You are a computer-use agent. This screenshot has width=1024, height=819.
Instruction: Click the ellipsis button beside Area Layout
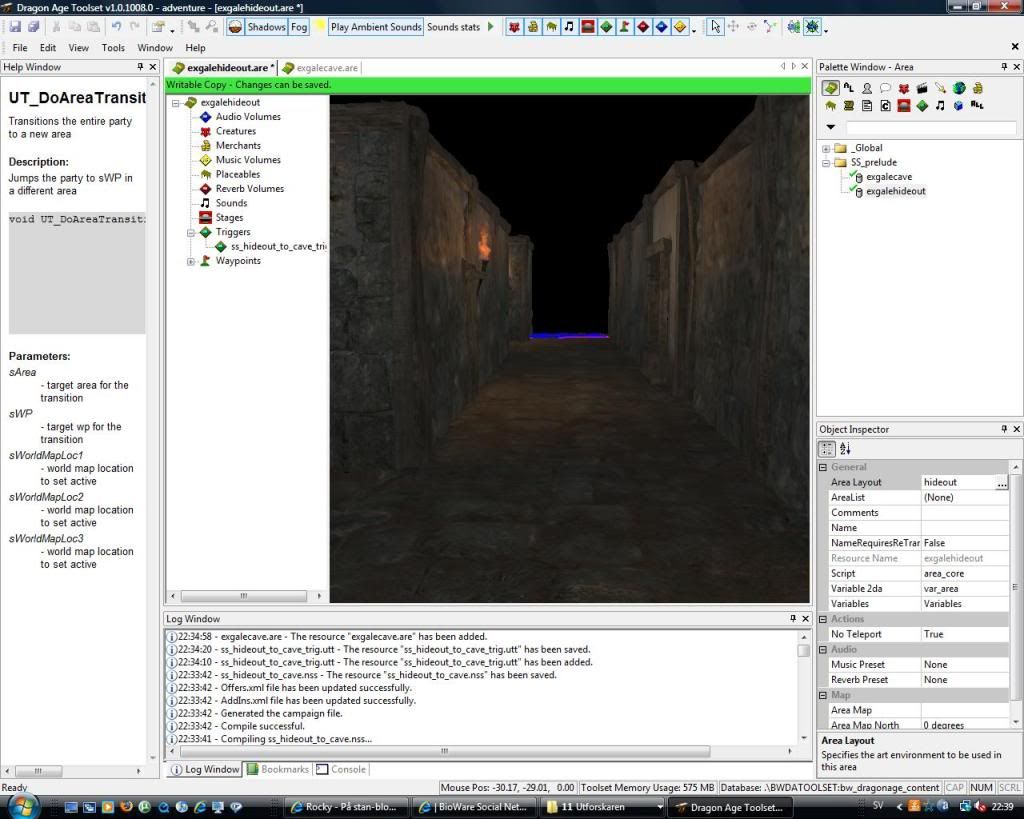[1001, 483]
